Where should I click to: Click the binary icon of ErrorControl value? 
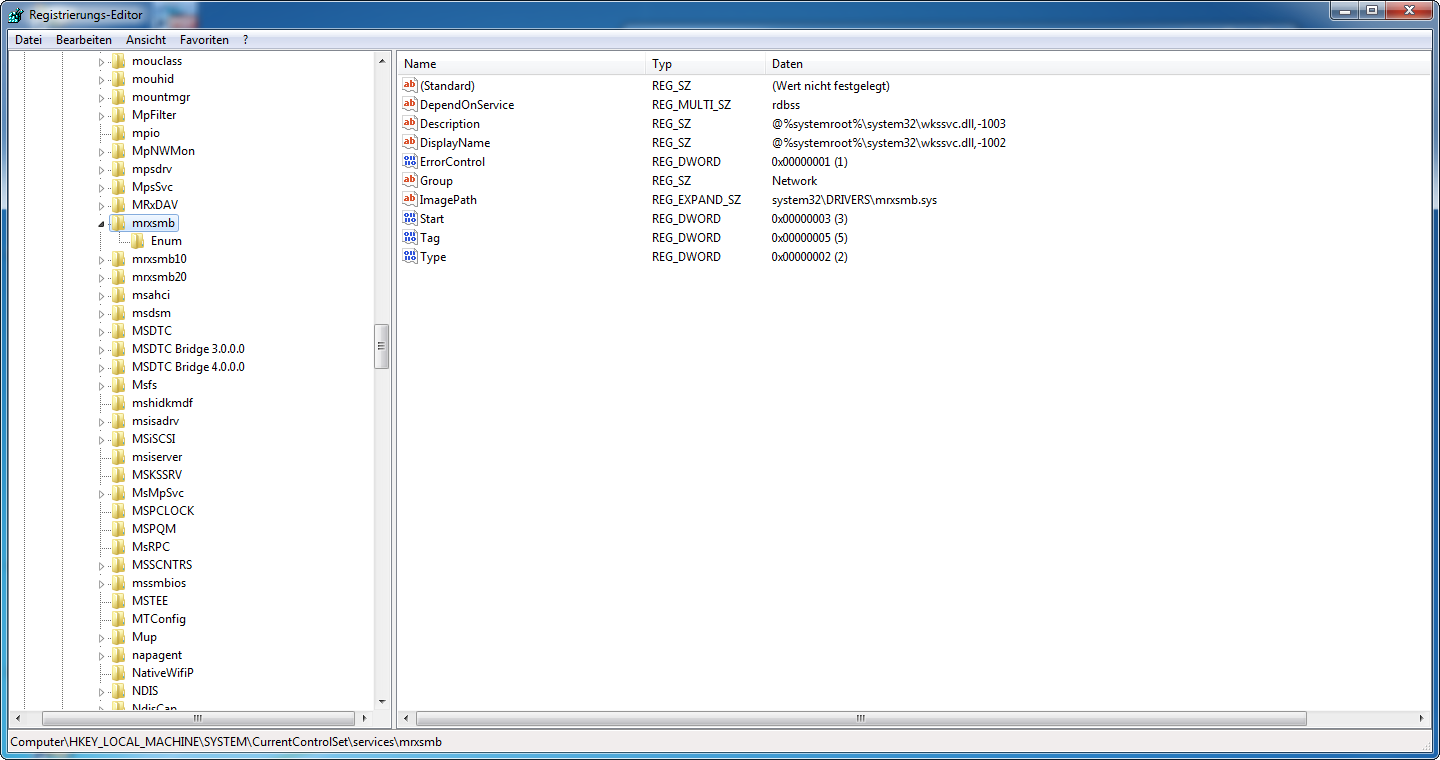pos(409,161)
